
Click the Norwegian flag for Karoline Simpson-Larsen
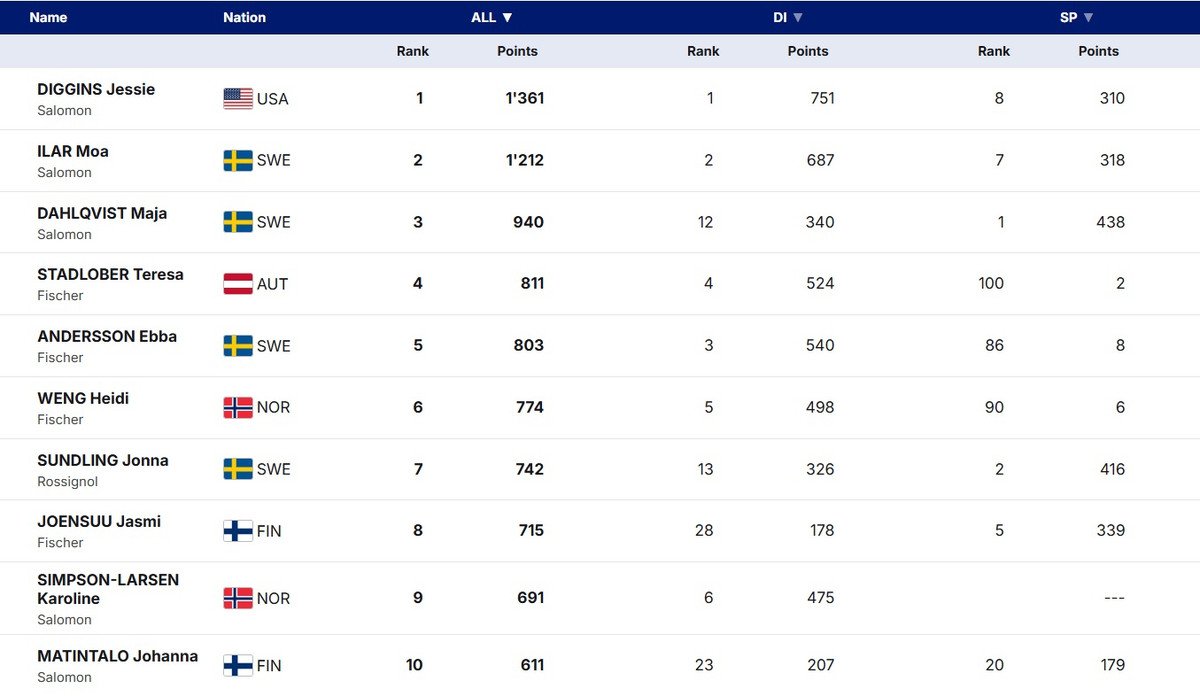(x=238, y=598)
